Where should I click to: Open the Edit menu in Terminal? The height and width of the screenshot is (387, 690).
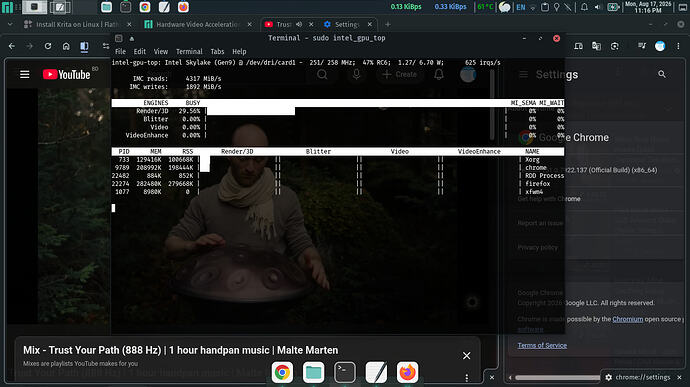[139, 52]
